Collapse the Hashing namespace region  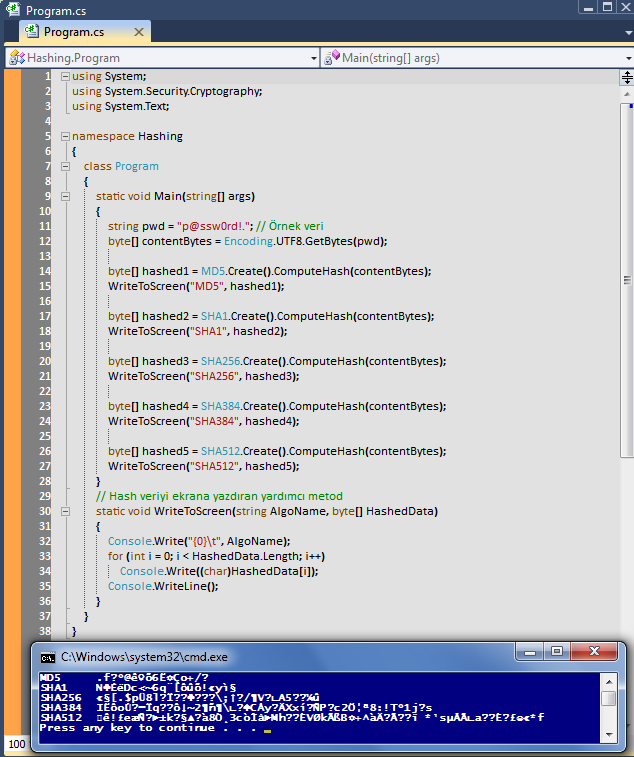65,136
